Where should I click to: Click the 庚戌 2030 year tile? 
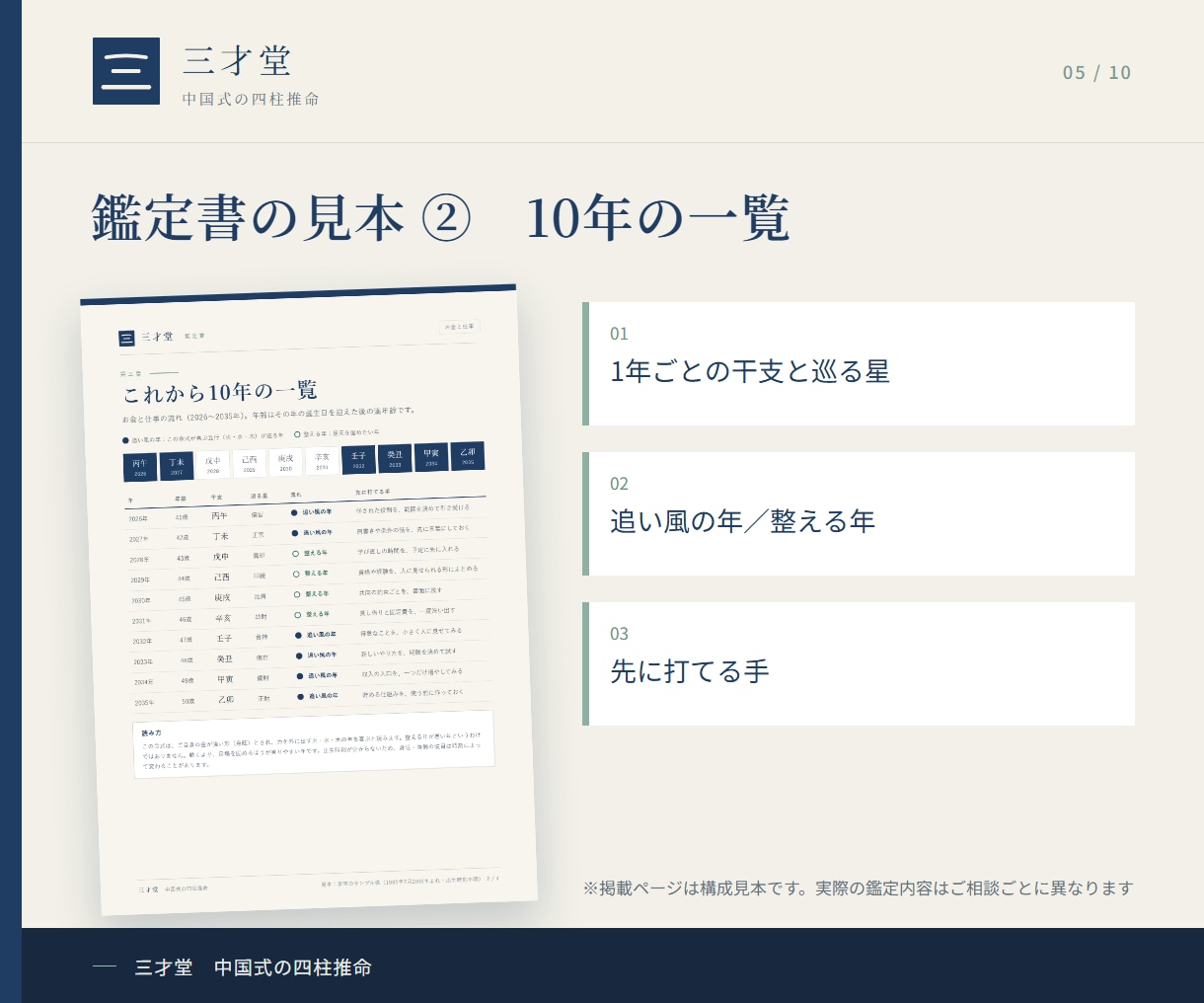pos(286,461)
